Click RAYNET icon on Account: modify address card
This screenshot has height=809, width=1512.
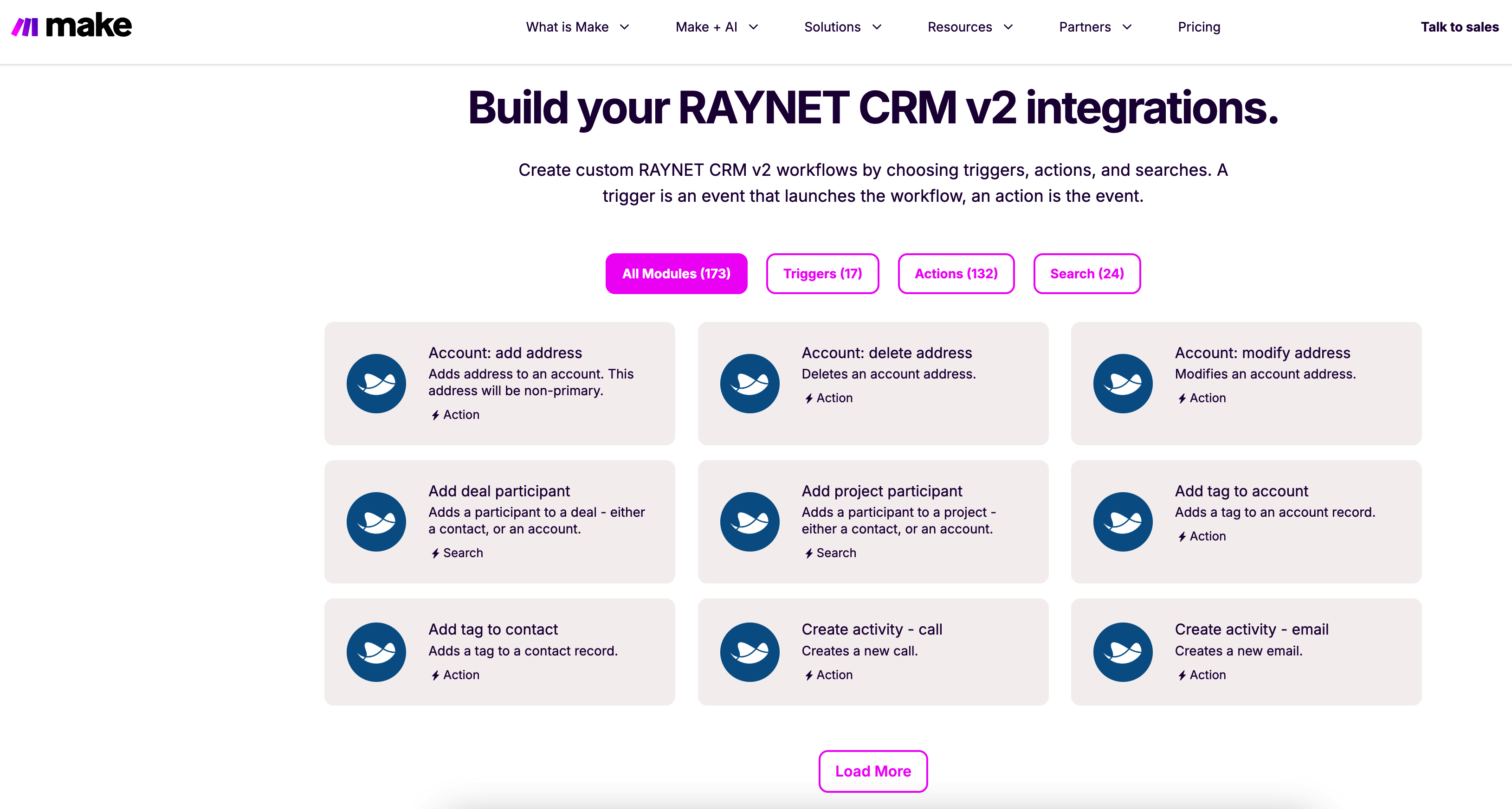click(1123, 384)
